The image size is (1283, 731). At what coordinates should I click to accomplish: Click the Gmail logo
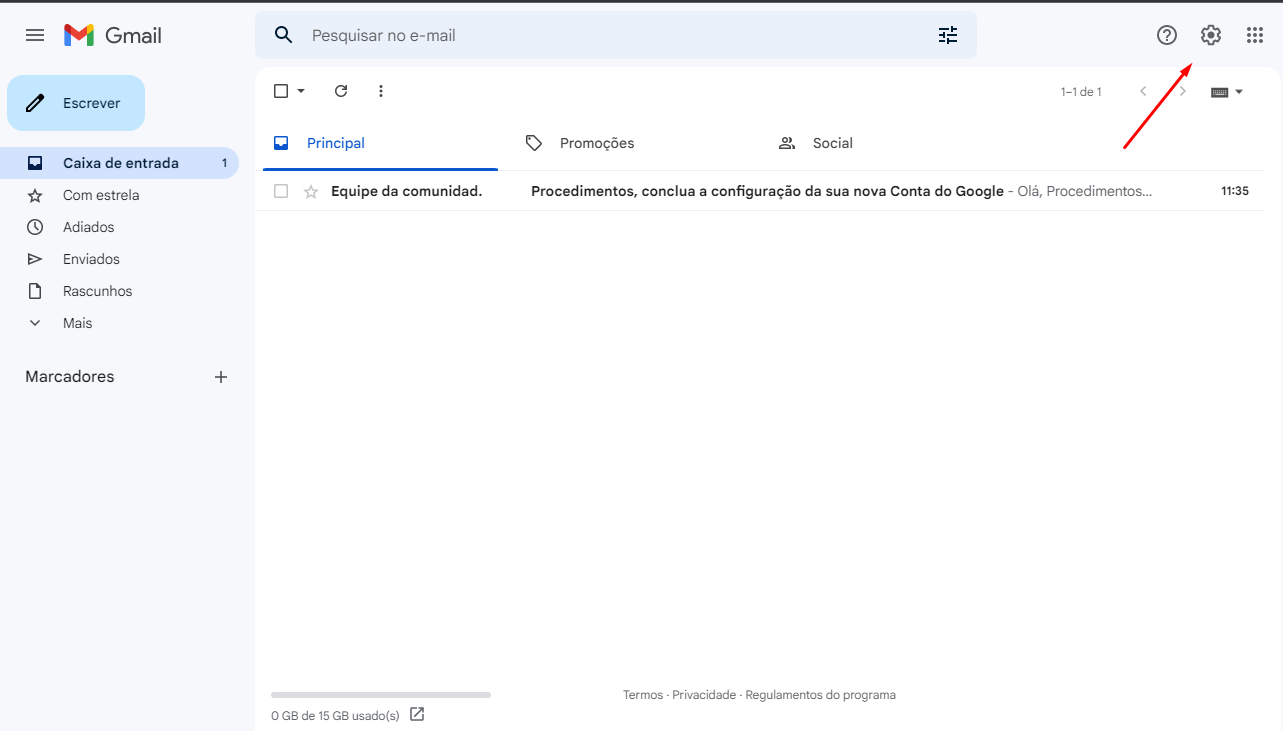(x=113, y=35)
